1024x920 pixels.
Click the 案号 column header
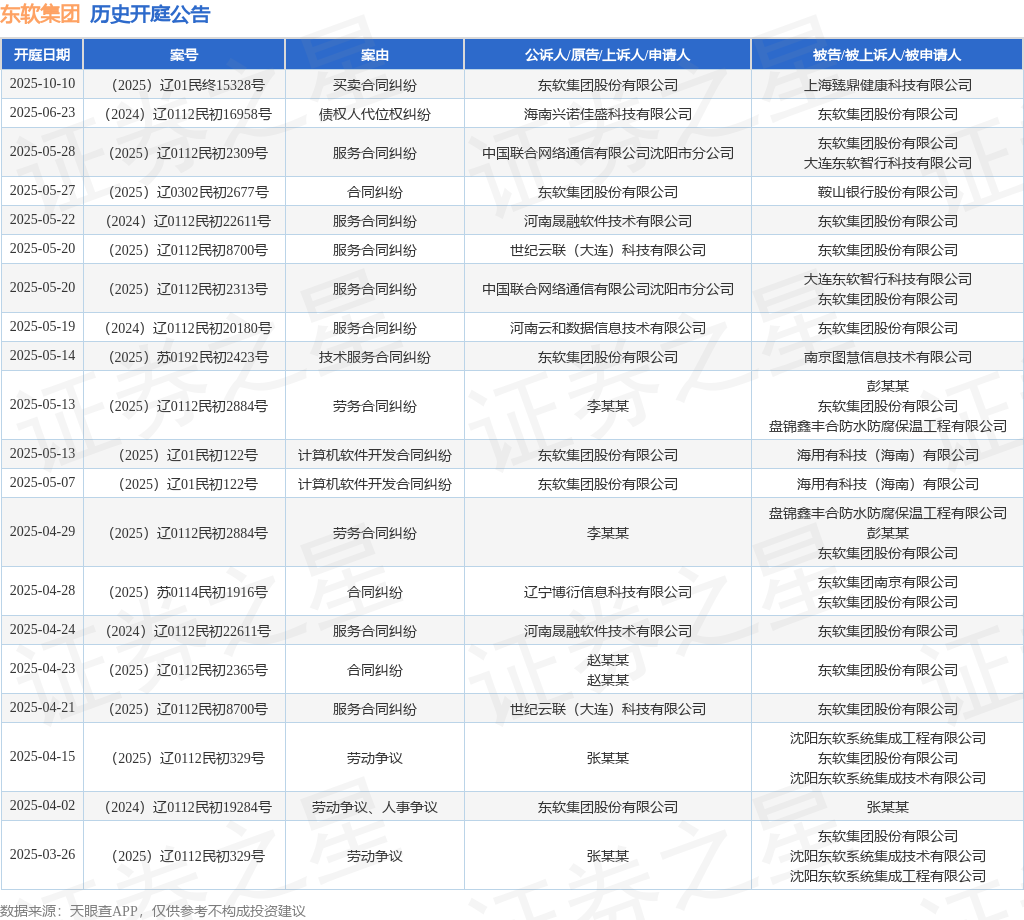click(x=184, y=55)
